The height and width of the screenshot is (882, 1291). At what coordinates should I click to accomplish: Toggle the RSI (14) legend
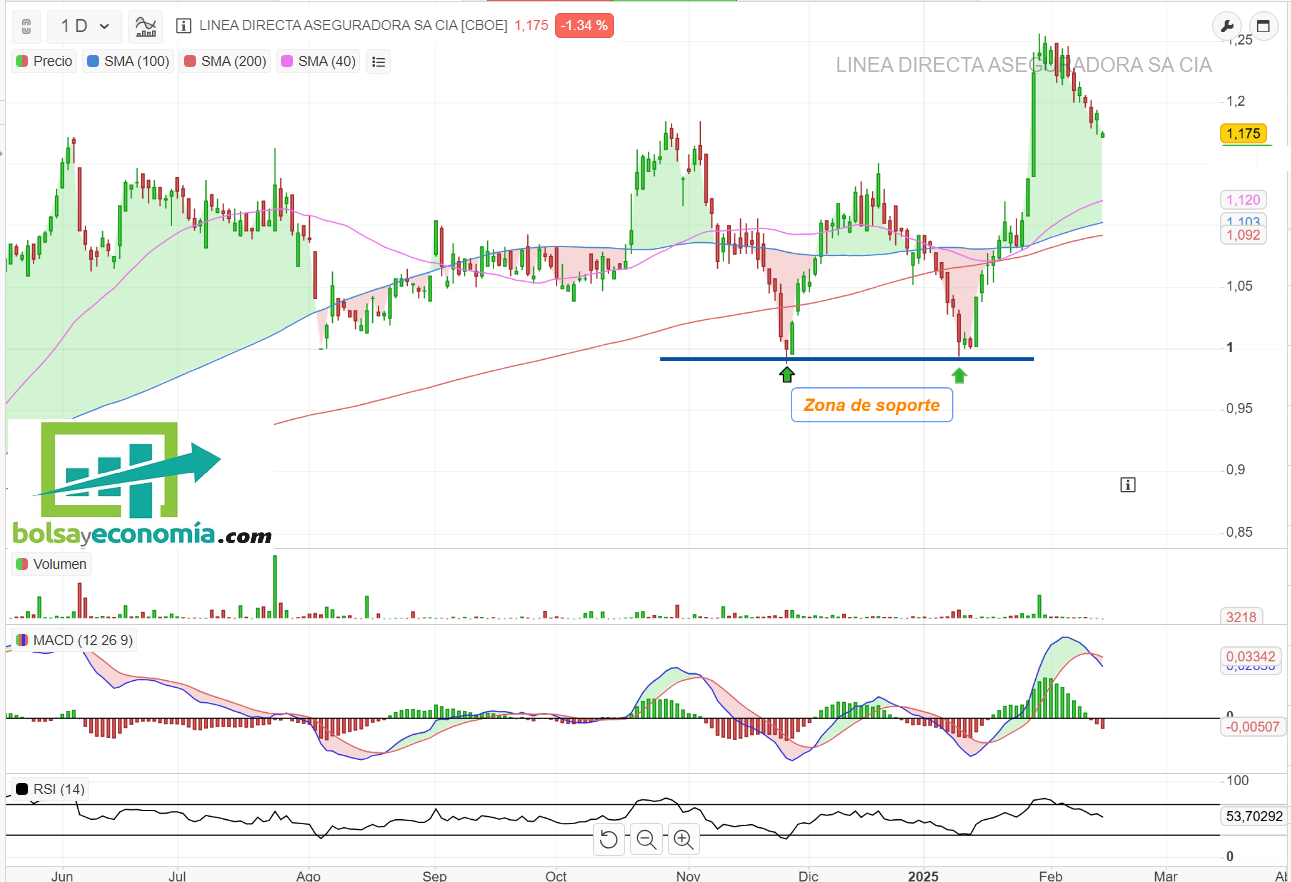point(50,789)
